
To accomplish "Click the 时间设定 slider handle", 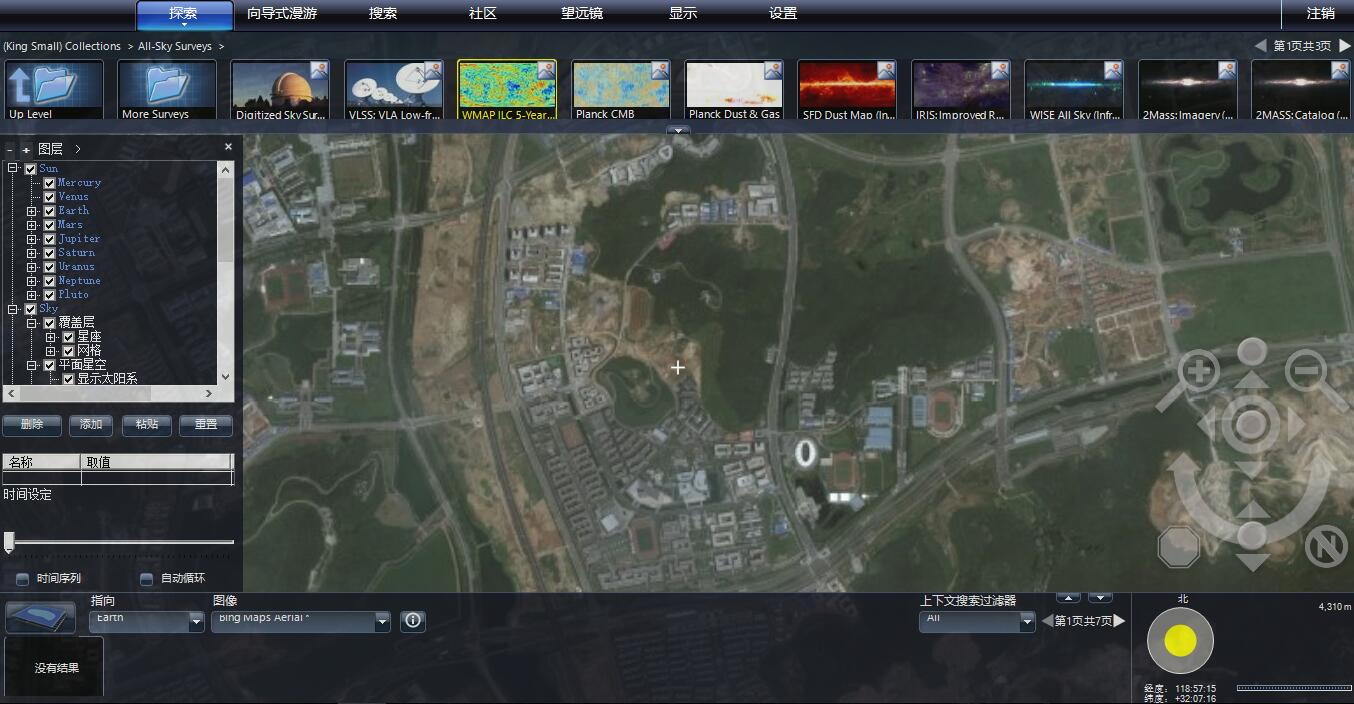I will (9, 542).
